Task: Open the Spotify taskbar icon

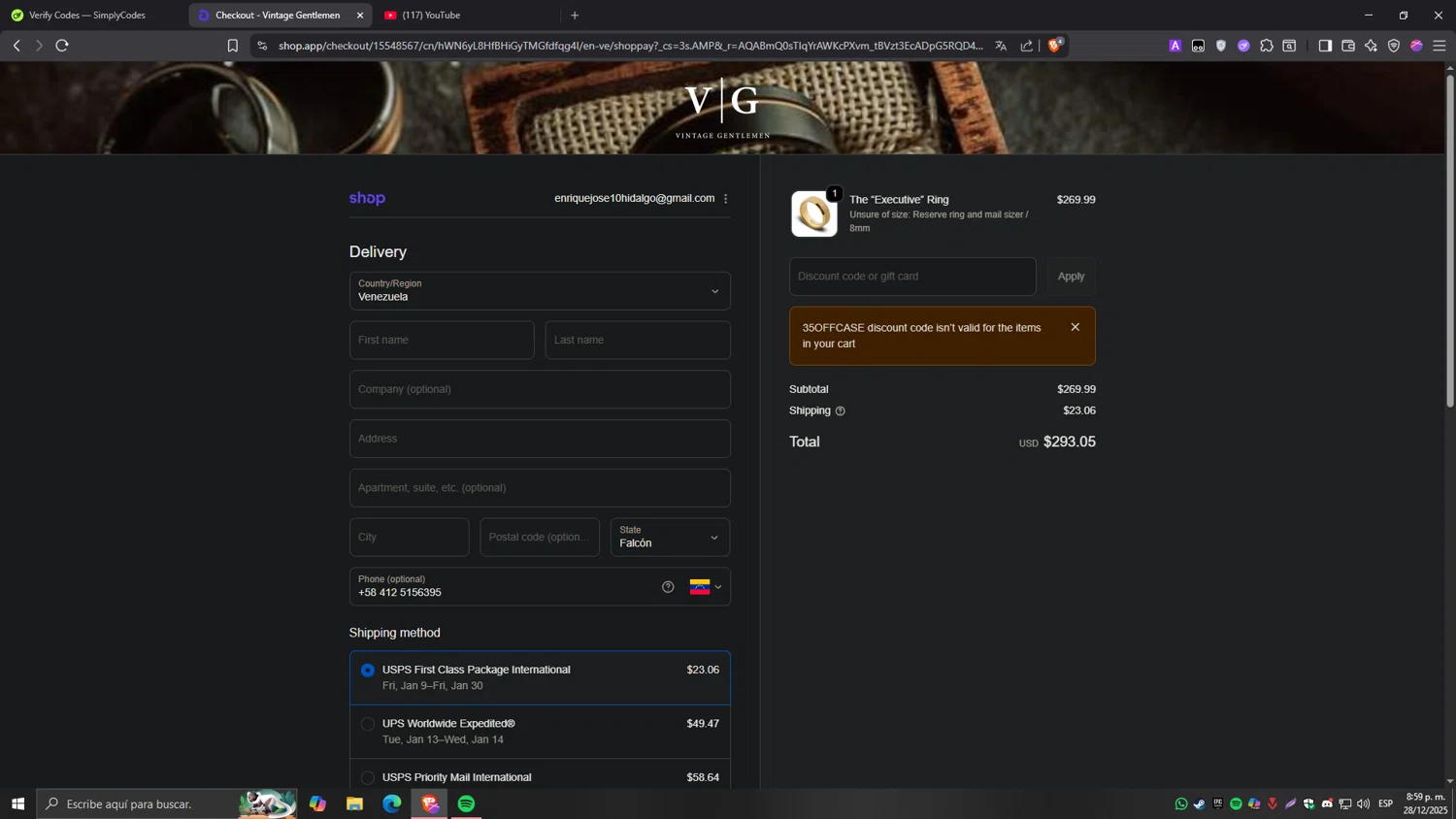Action: click(467, 803)
